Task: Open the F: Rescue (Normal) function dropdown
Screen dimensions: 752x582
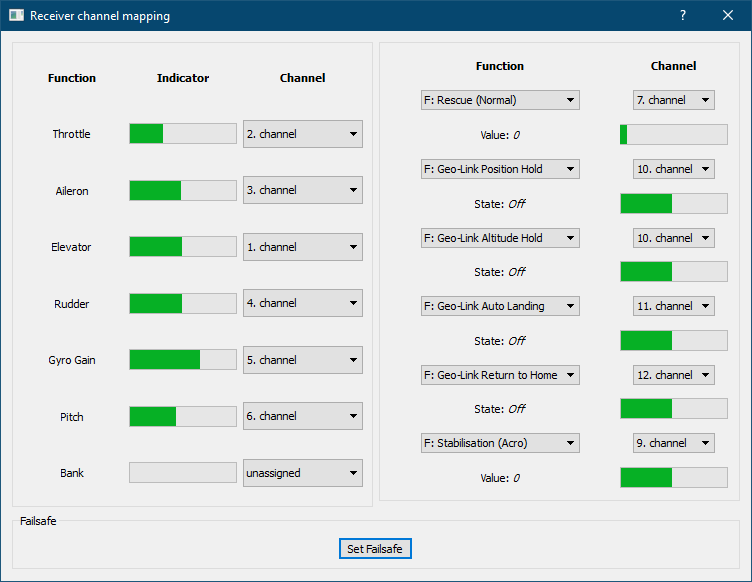Action: click(500, 100)
